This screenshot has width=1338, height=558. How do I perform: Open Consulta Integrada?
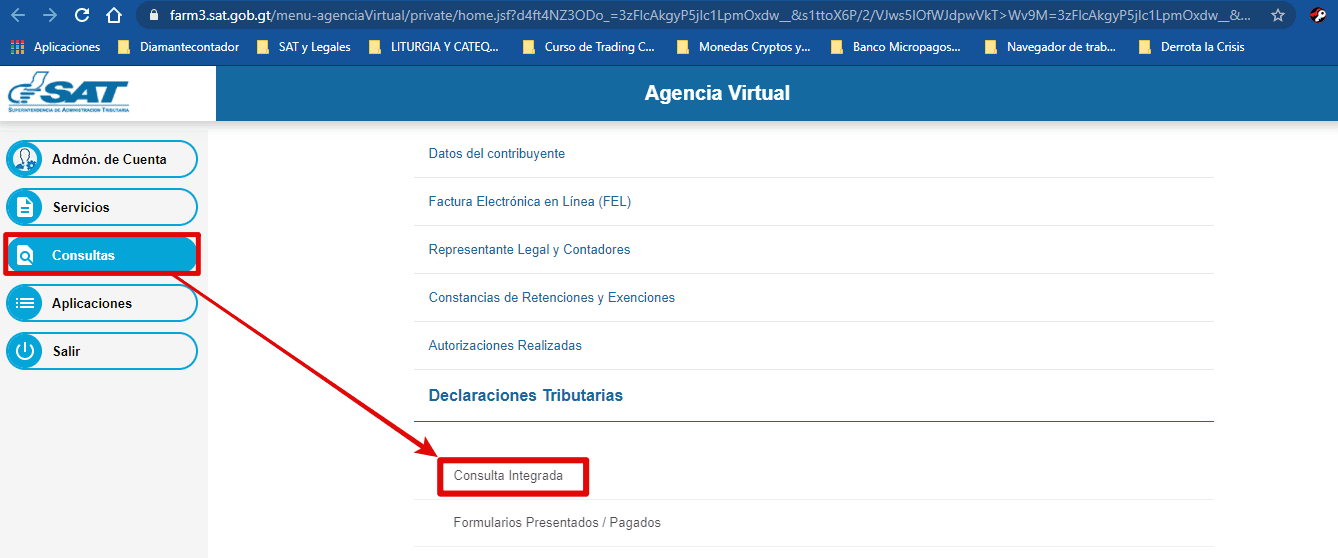click(x=508, y=476)
